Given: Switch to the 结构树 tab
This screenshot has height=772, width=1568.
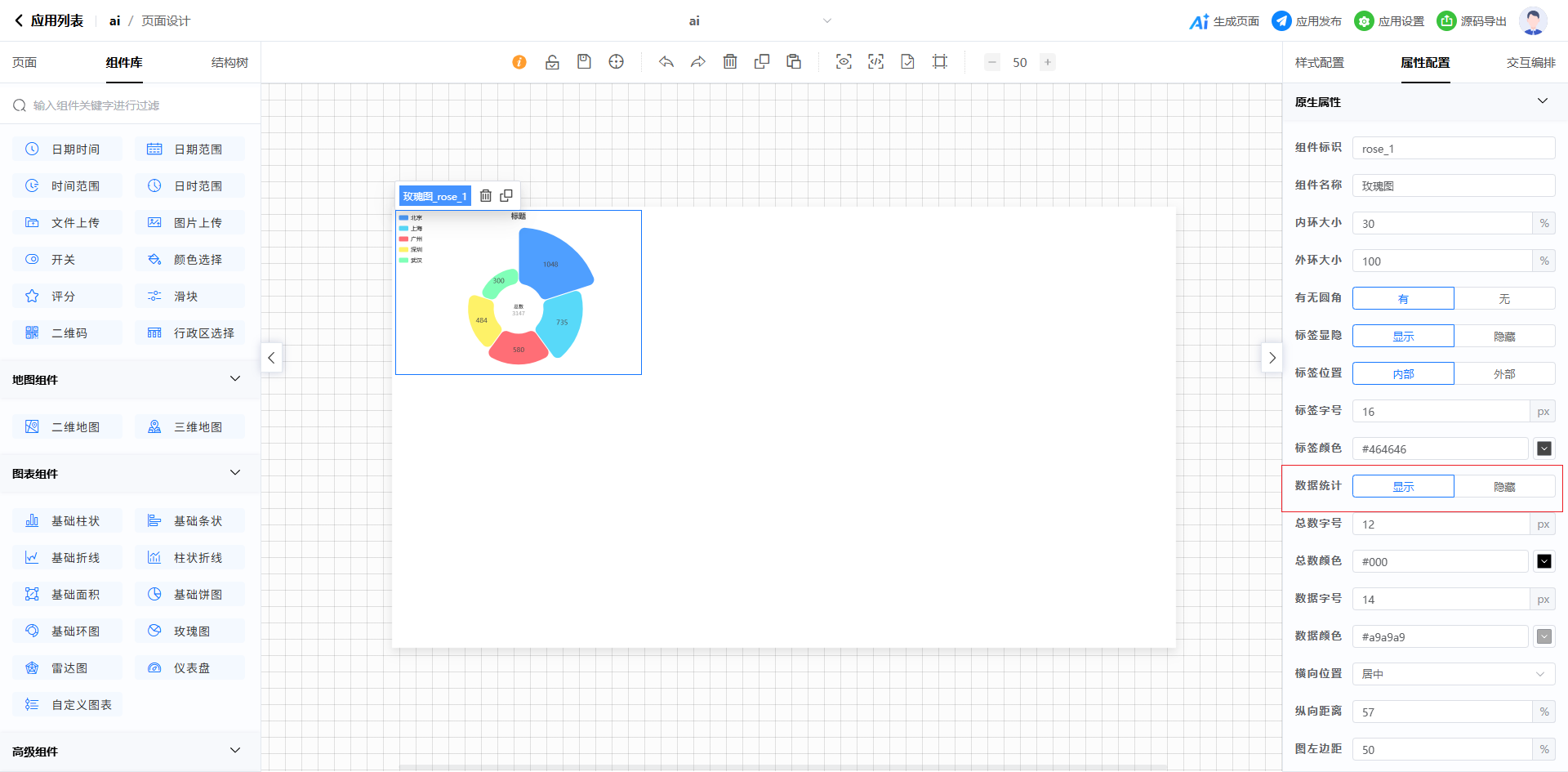Looking at the screenshot, I should click(229, 63).
